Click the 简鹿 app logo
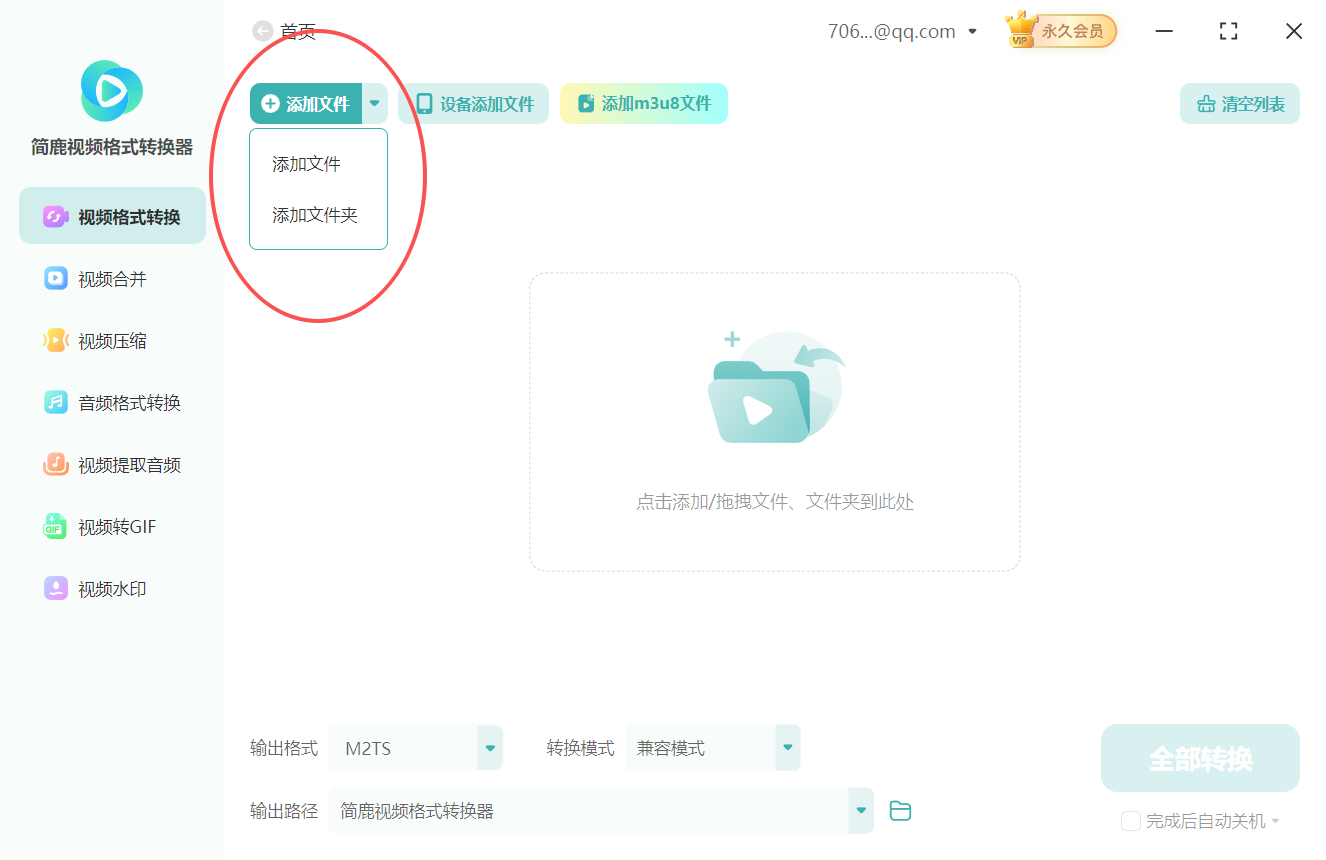 (x=110, y=90)
